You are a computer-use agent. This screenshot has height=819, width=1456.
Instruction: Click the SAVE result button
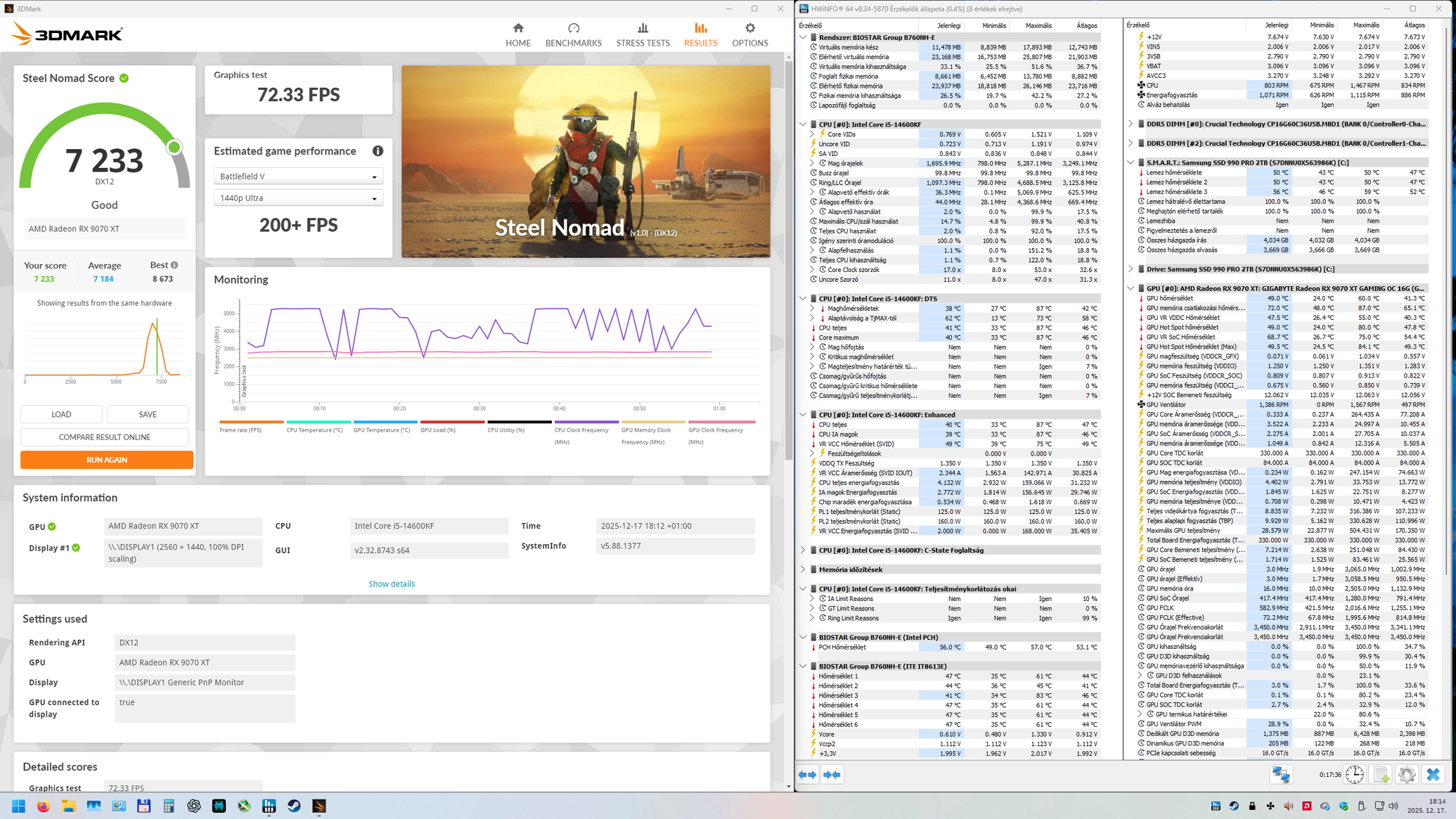[148, 414]
